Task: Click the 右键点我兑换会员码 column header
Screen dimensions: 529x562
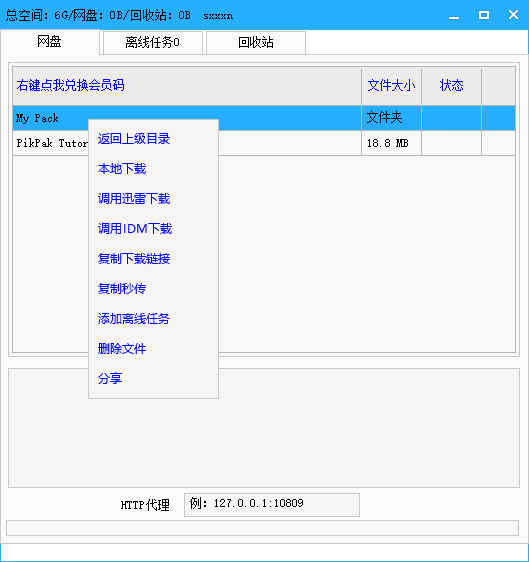Action: tap(187, 85)
